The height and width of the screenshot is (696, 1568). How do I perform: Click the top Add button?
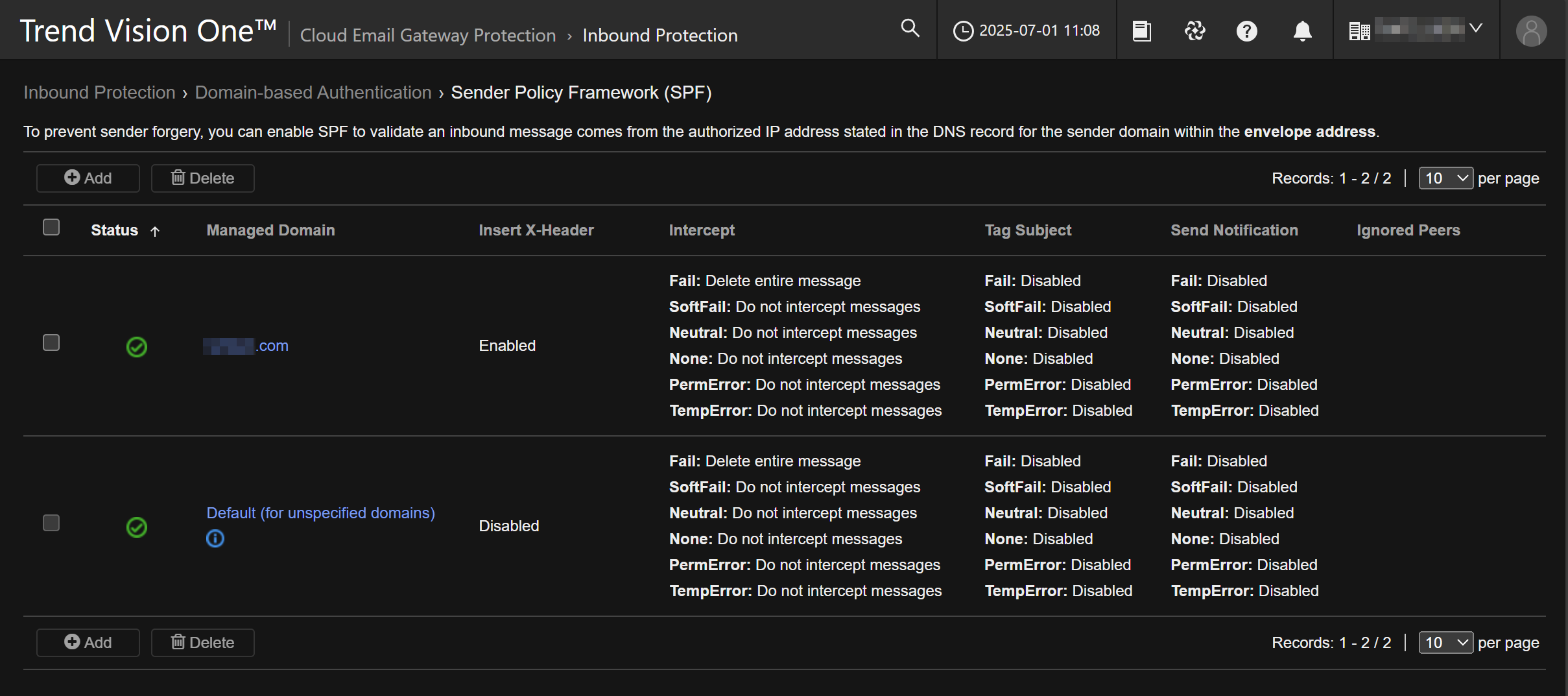click(88, 178)
